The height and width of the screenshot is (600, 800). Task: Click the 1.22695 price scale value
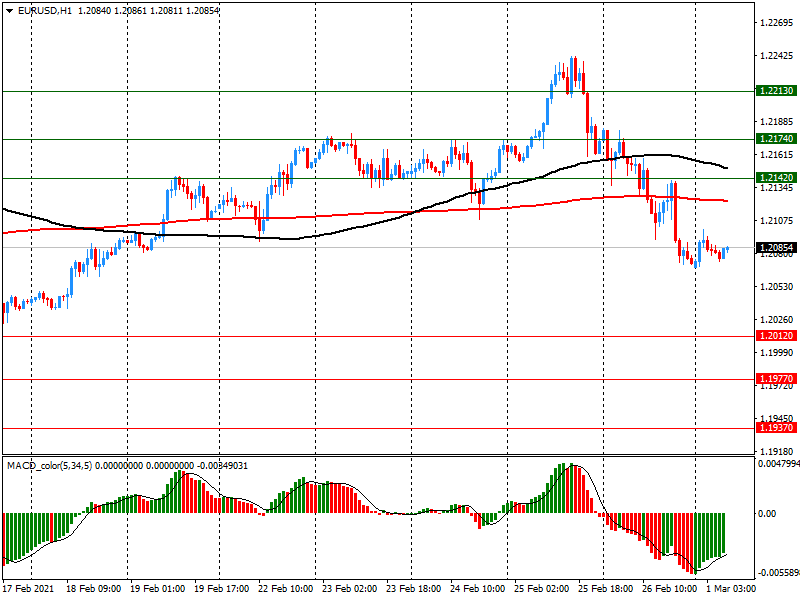pyautogui.click(x=777, y=22)
